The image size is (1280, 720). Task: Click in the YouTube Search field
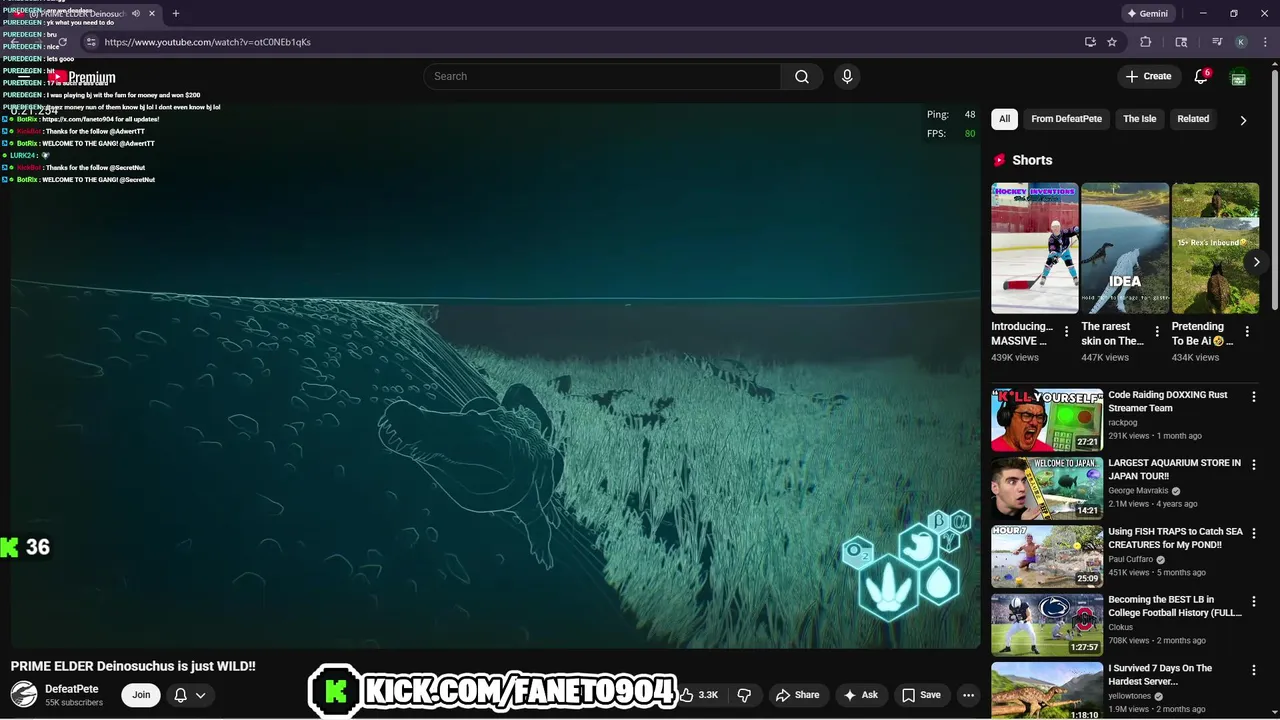602,77
